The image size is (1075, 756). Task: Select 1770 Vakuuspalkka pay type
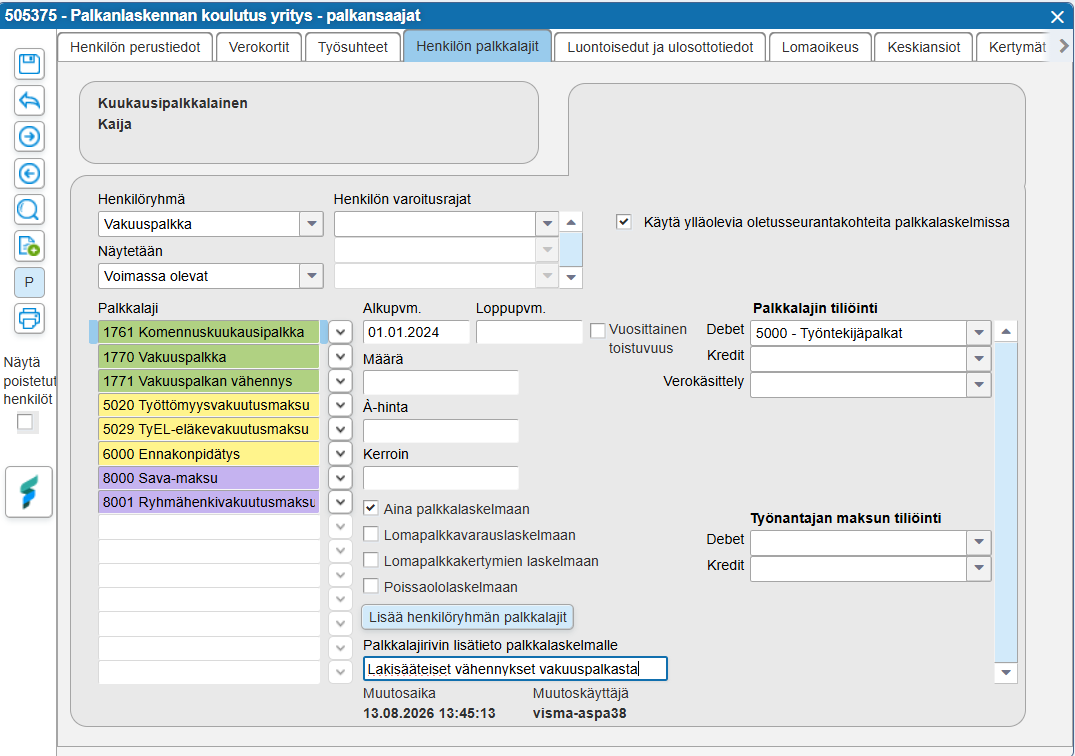(x=208, y=357)
